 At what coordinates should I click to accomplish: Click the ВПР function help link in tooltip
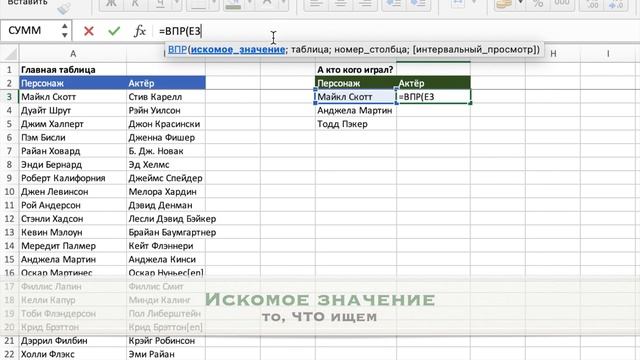[177, 49]
